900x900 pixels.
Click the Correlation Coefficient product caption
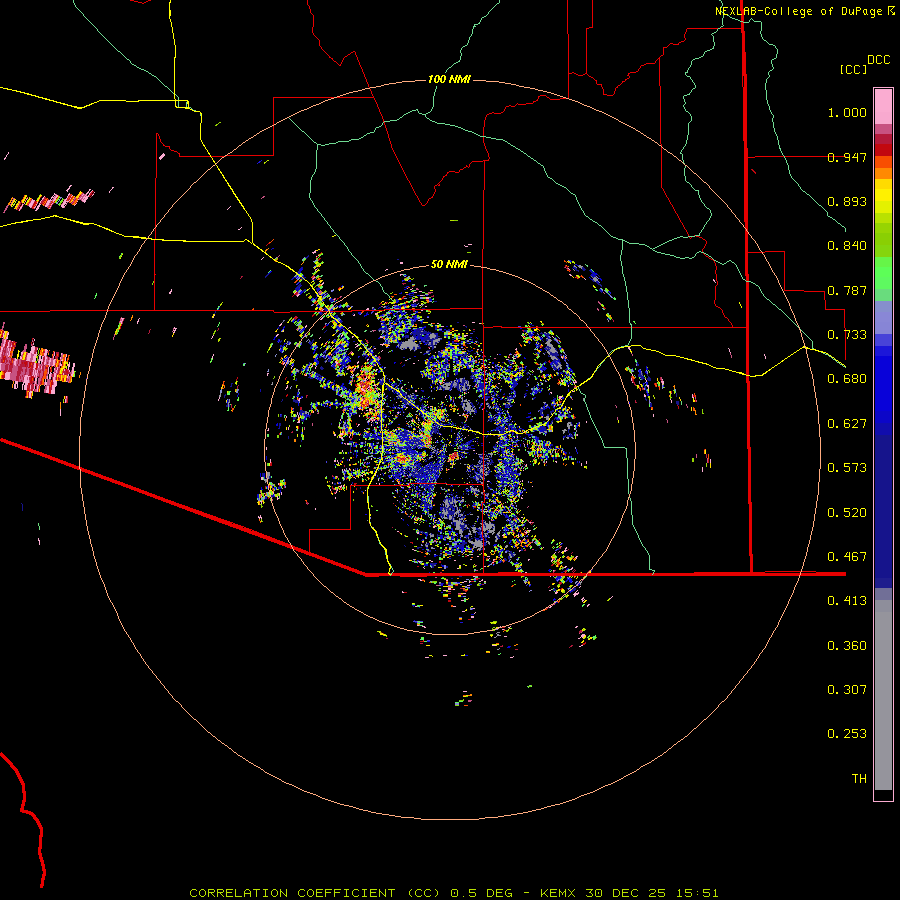(x=453, y=893)
